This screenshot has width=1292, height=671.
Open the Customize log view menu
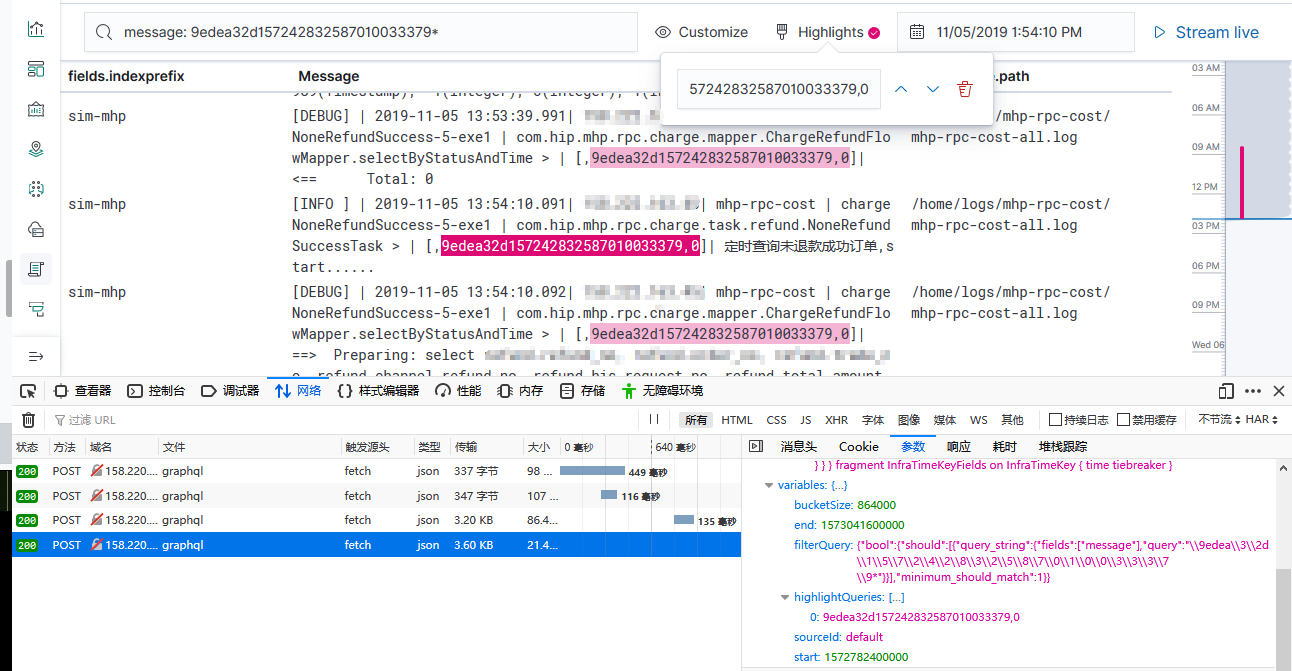point(701,32)
